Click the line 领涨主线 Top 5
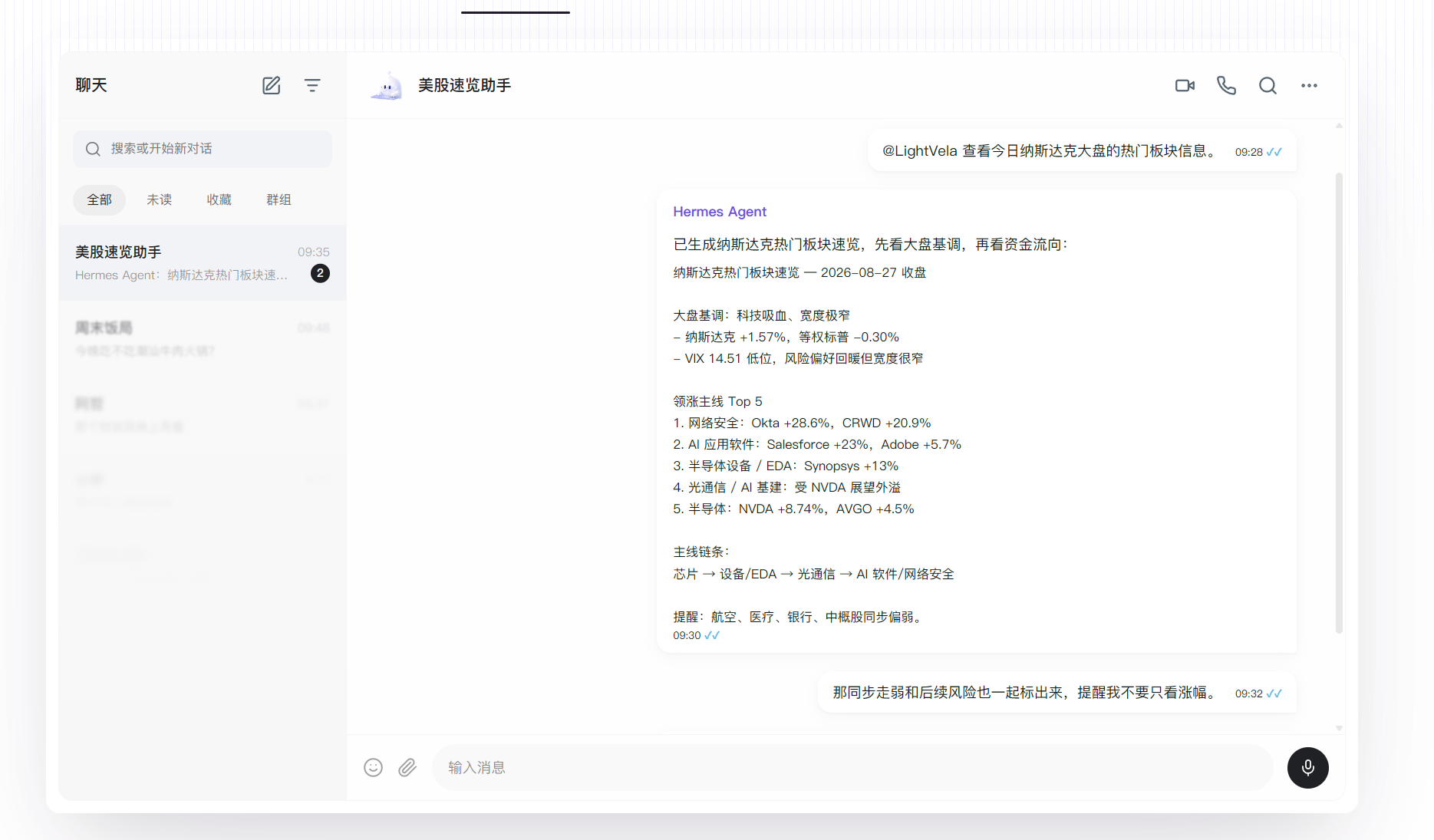Viewport: 1434px width, 840px height. (x=717, y=401)
